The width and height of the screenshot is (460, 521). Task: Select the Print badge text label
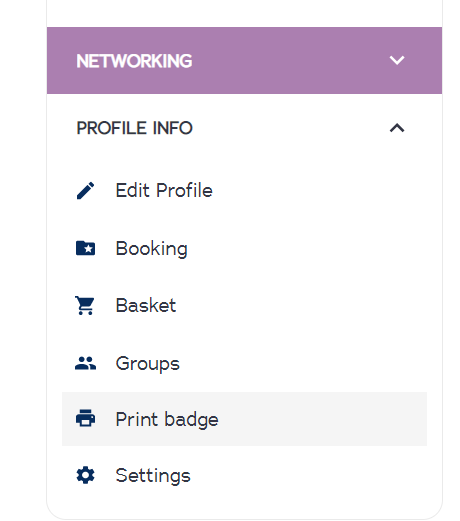pos(167,419)
